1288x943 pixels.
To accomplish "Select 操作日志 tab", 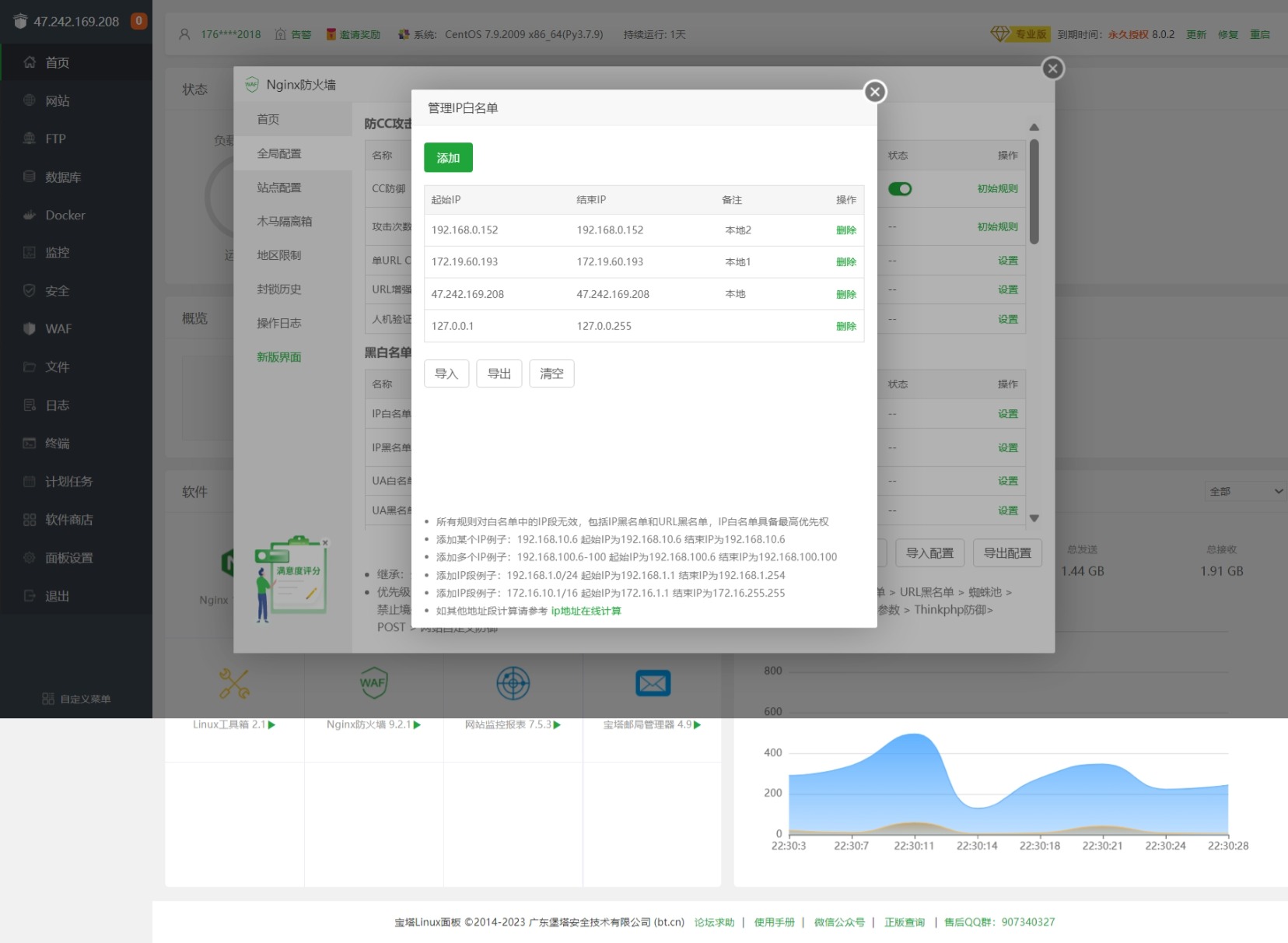I will coord(292,323).
